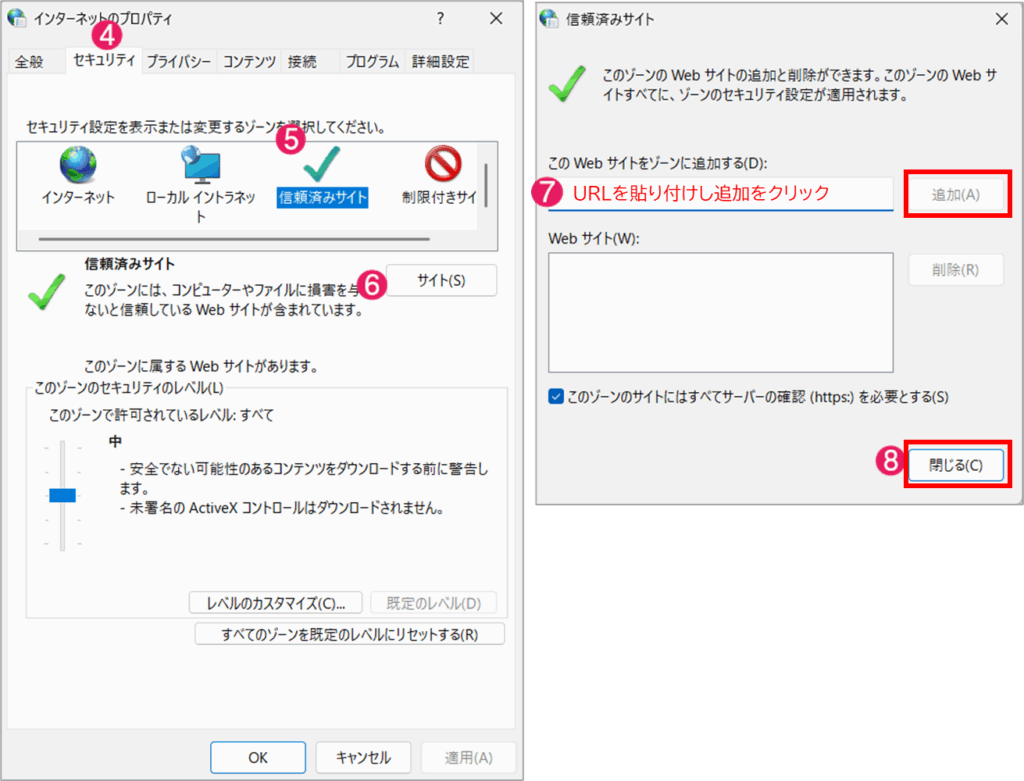Open the Content (コンテンツ) tab
The image size is (1024, 781).
[249, 62]
